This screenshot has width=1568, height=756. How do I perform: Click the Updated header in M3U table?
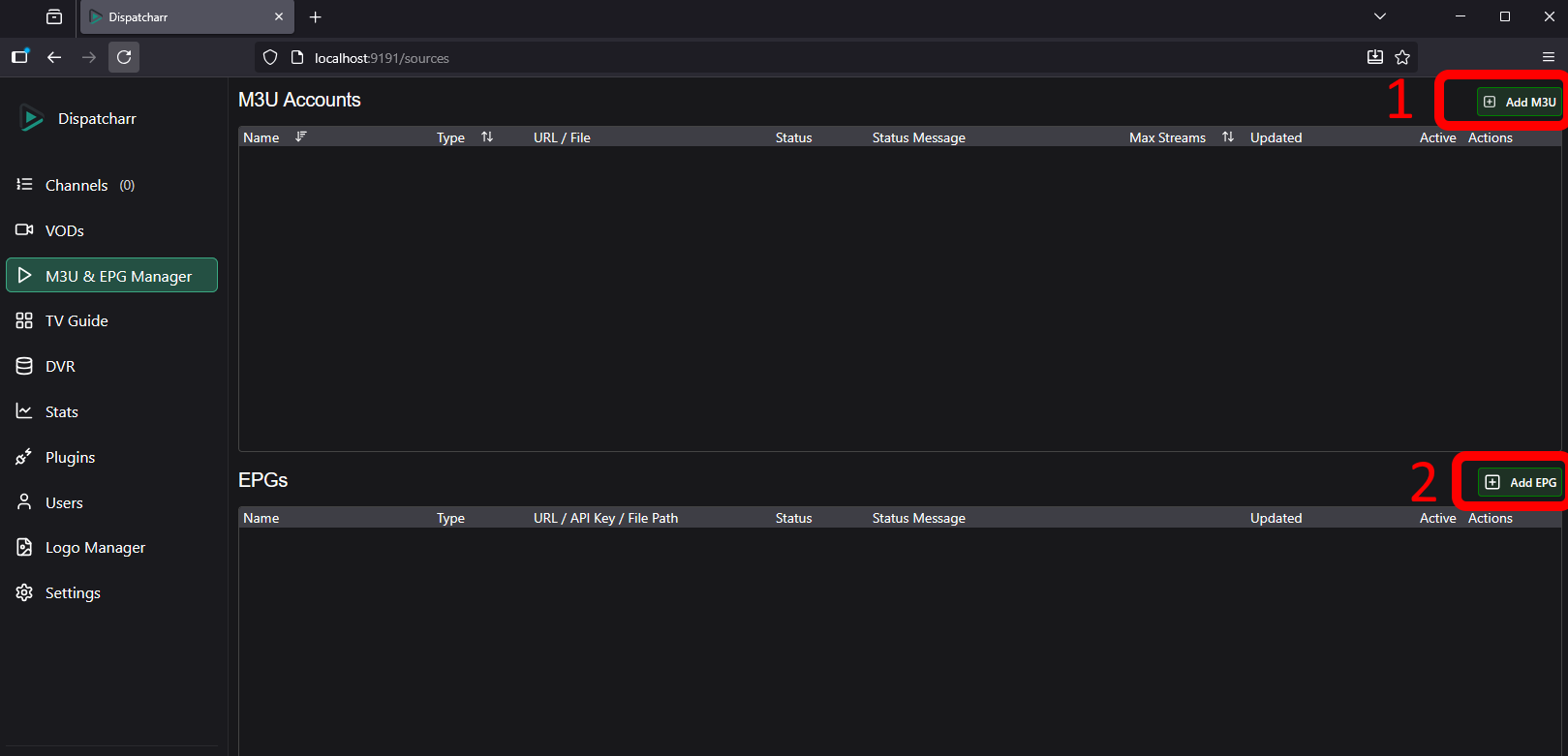(1276, 137)
